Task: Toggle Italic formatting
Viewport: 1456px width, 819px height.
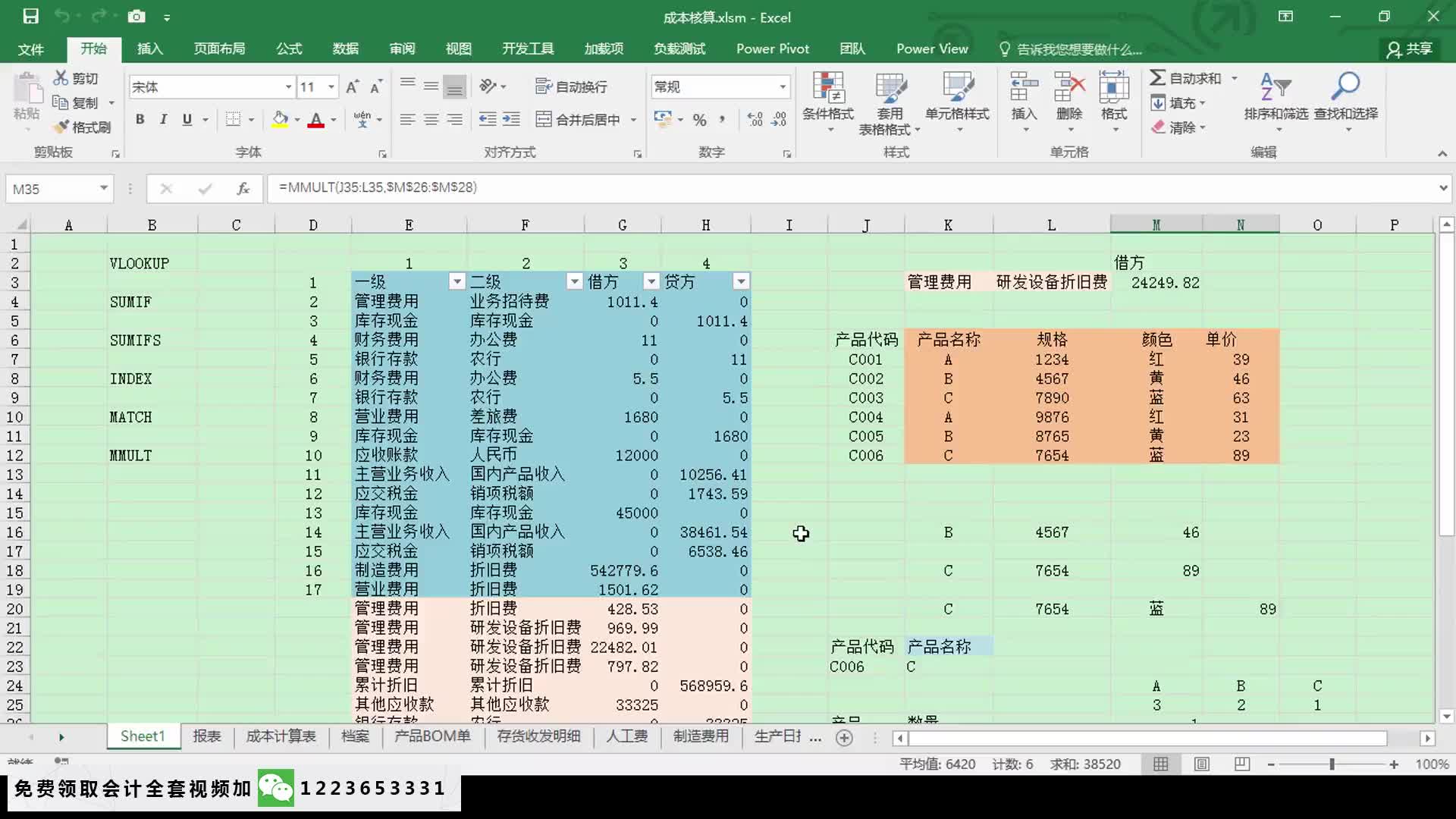Action: pos(163,120)
